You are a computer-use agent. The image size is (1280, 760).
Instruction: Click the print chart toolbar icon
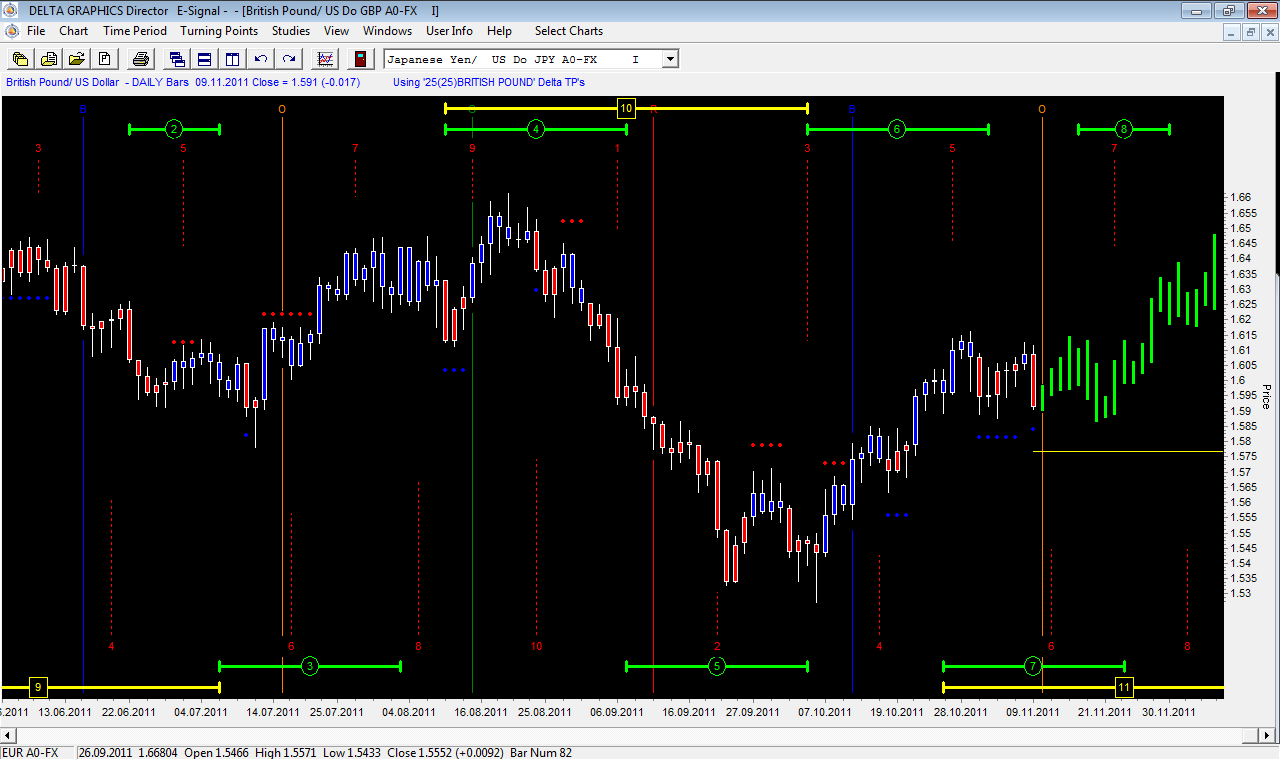coord(141,59)
